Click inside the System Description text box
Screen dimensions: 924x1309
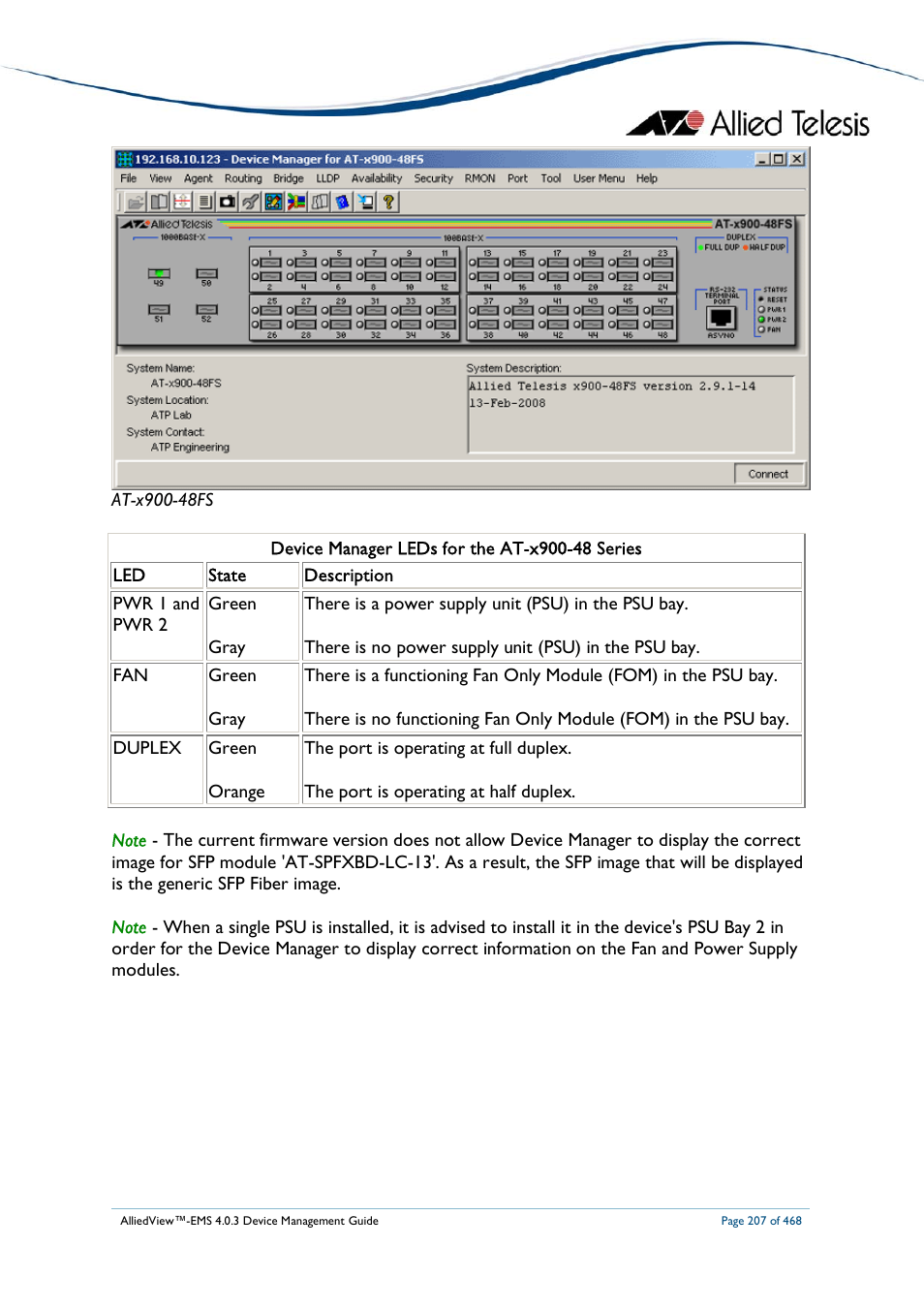631,415
